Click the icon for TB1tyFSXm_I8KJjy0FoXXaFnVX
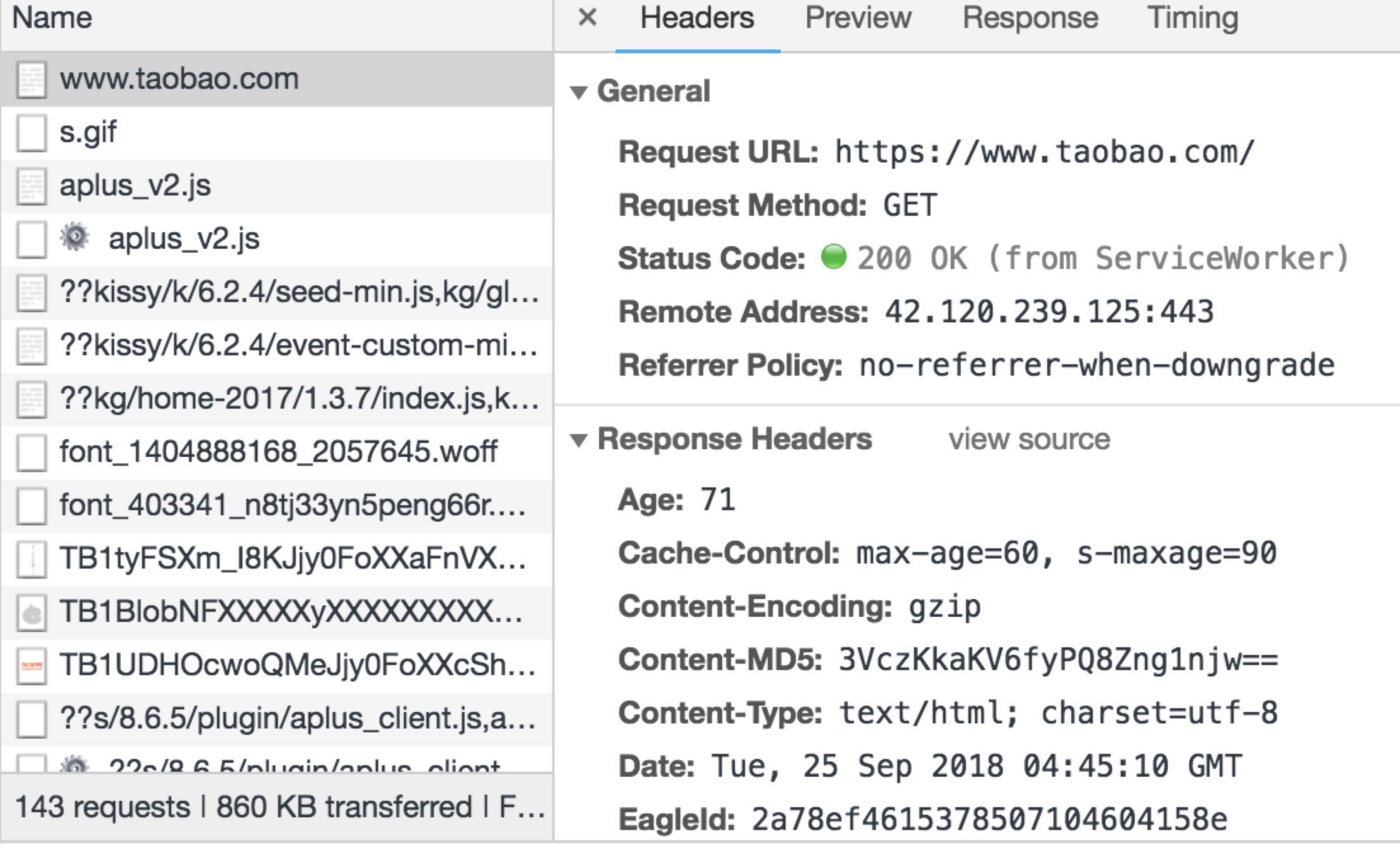The width and height of the screenshot is (1400, 844). point(31,560)
